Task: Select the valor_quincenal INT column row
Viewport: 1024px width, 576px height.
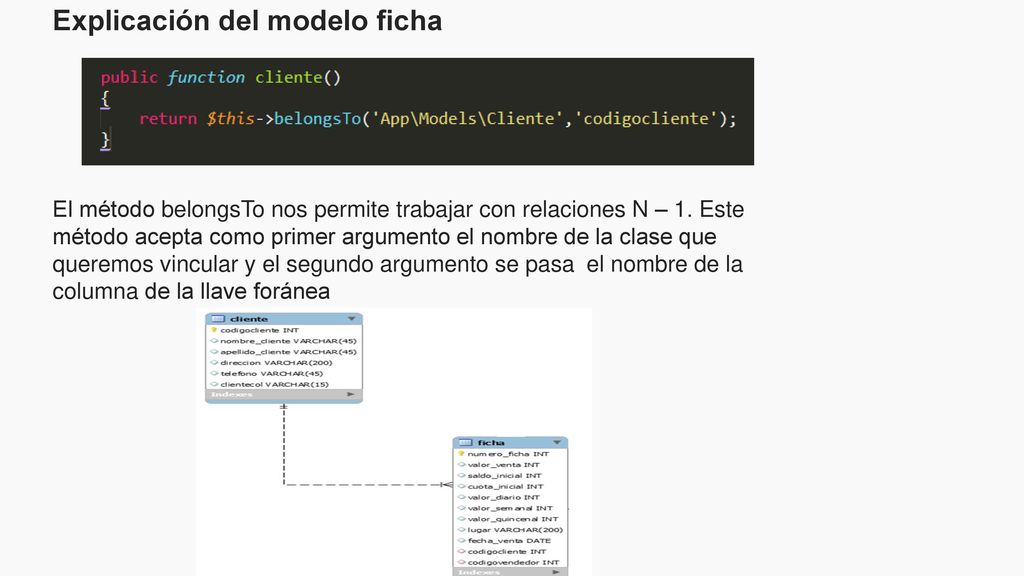Action: pos(510,519)
